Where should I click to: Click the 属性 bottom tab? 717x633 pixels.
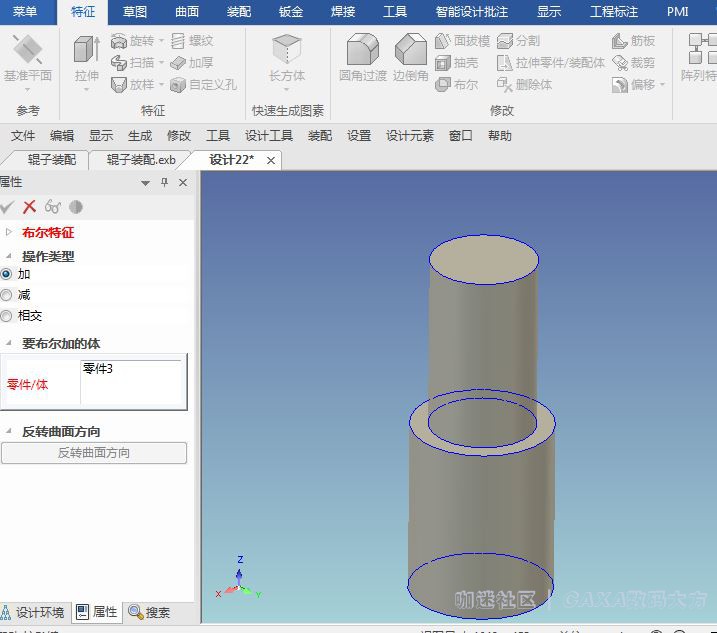(97, 612)
